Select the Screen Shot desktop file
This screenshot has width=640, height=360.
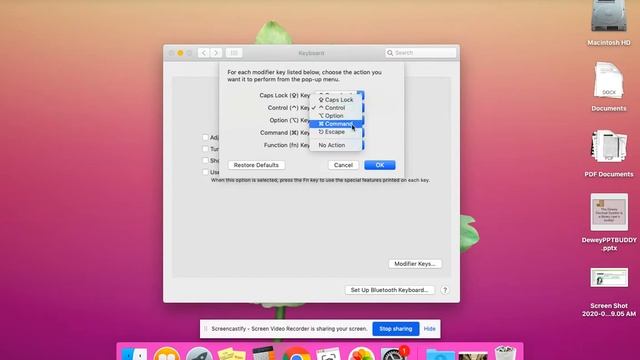609,278
